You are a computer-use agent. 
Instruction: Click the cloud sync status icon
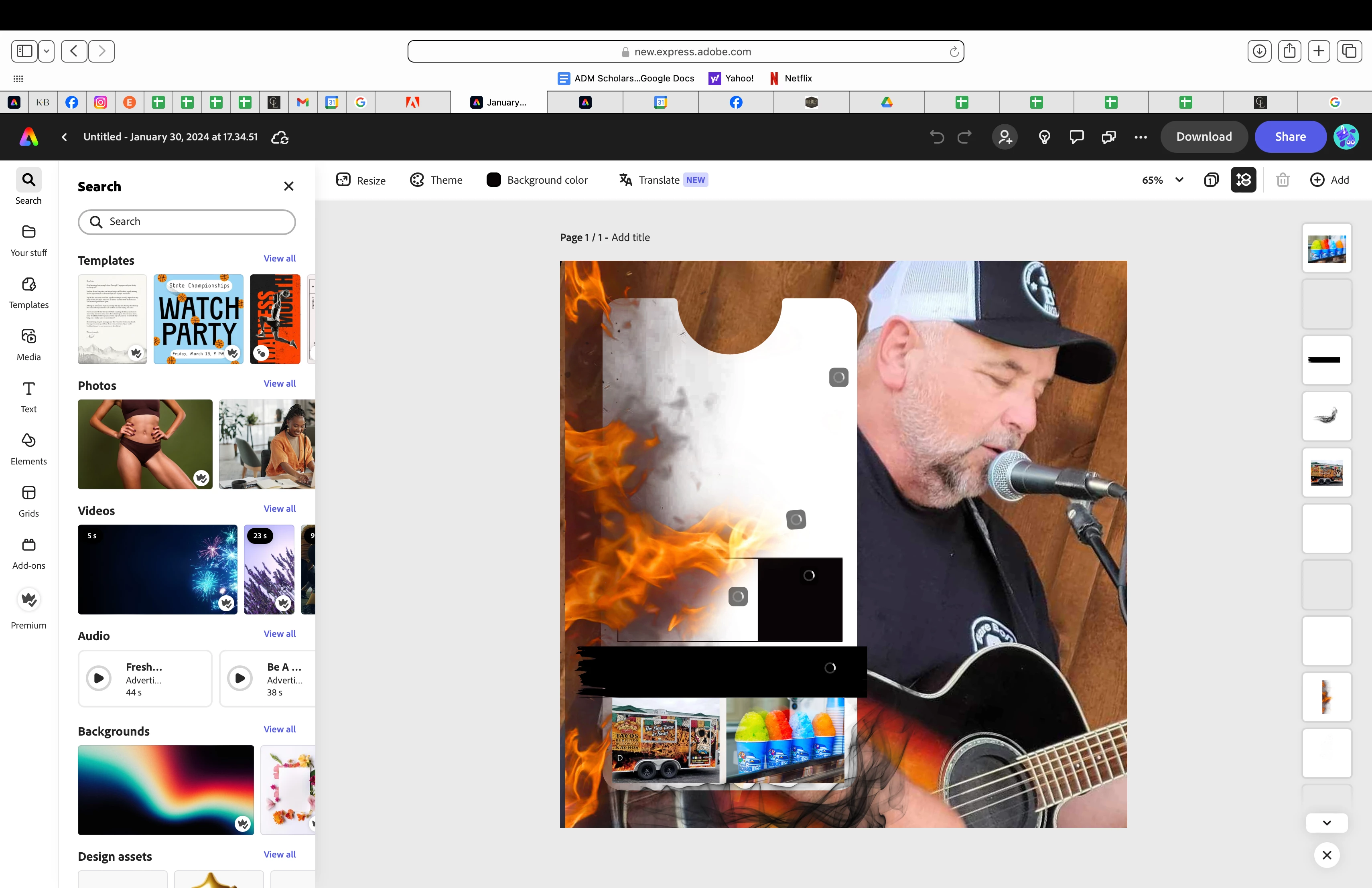280,137
